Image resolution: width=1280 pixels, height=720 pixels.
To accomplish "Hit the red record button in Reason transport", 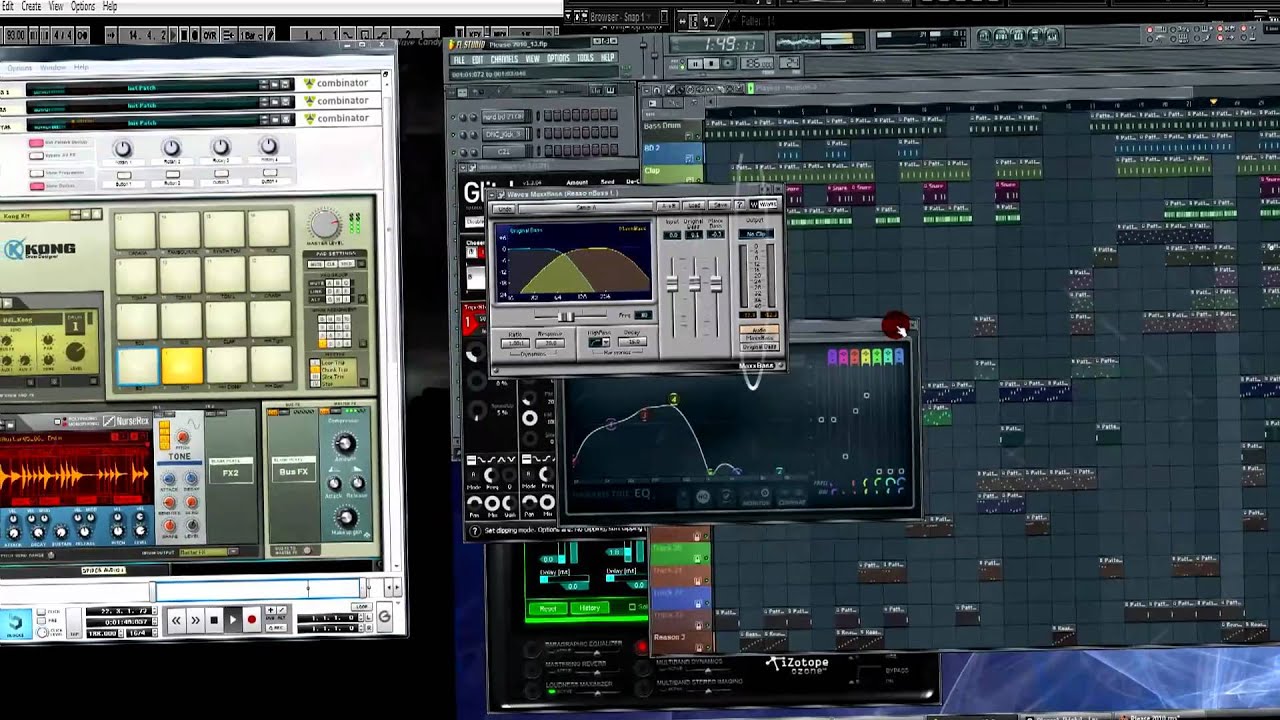I will point(252,620).
